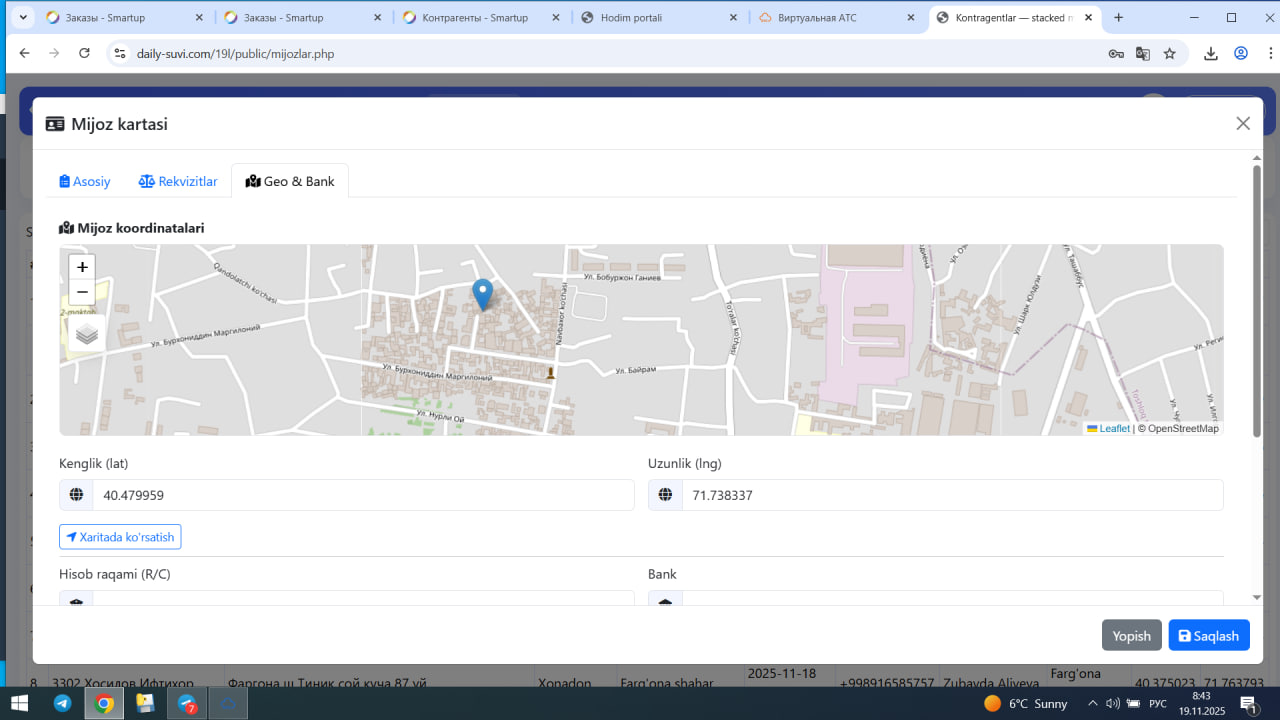Switch to the Rekvizitlar tab
Screen dimensions: 1280x720
[x=178, y=181]
